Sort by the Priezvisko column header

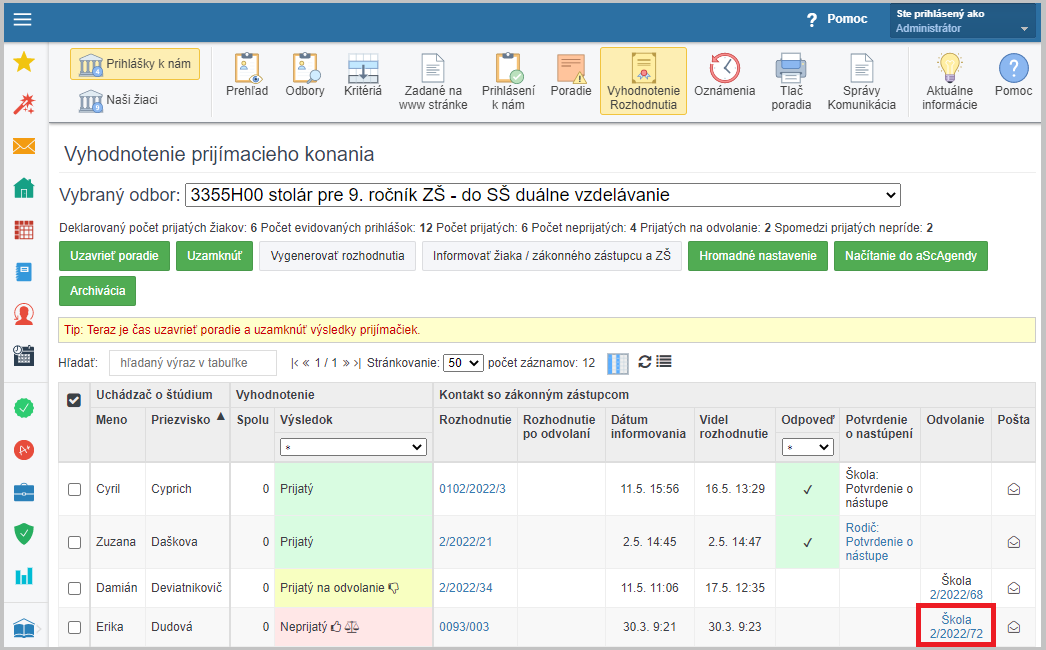[180, 420]
